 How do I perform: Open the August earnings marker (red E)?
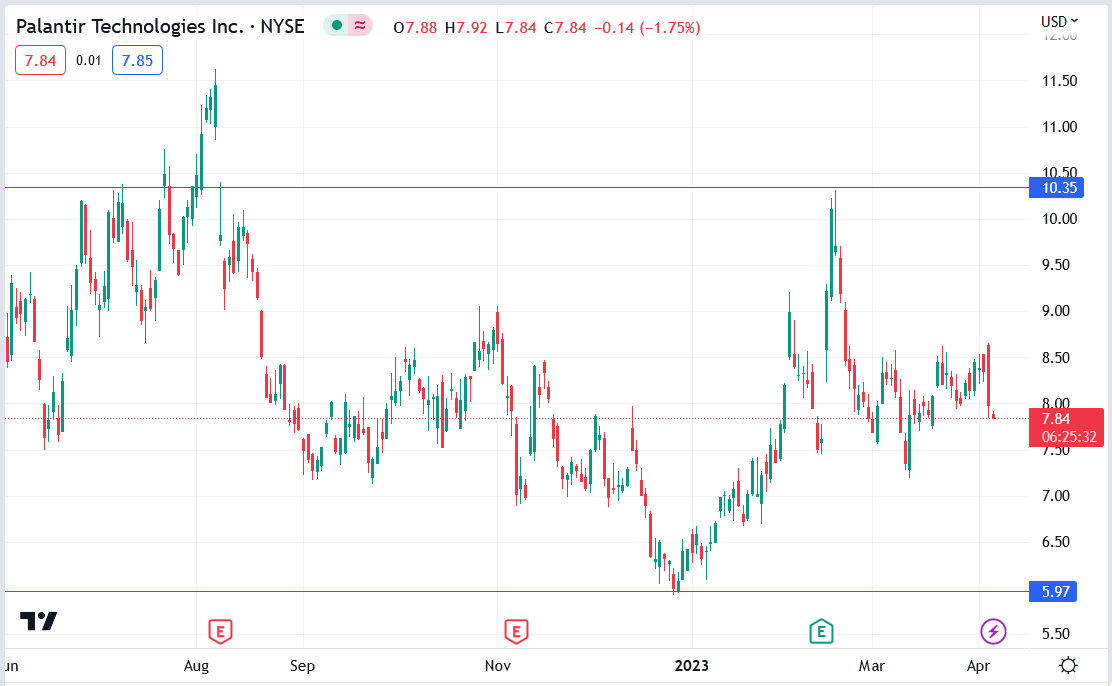pyautogui.click(x=221, y=631)
